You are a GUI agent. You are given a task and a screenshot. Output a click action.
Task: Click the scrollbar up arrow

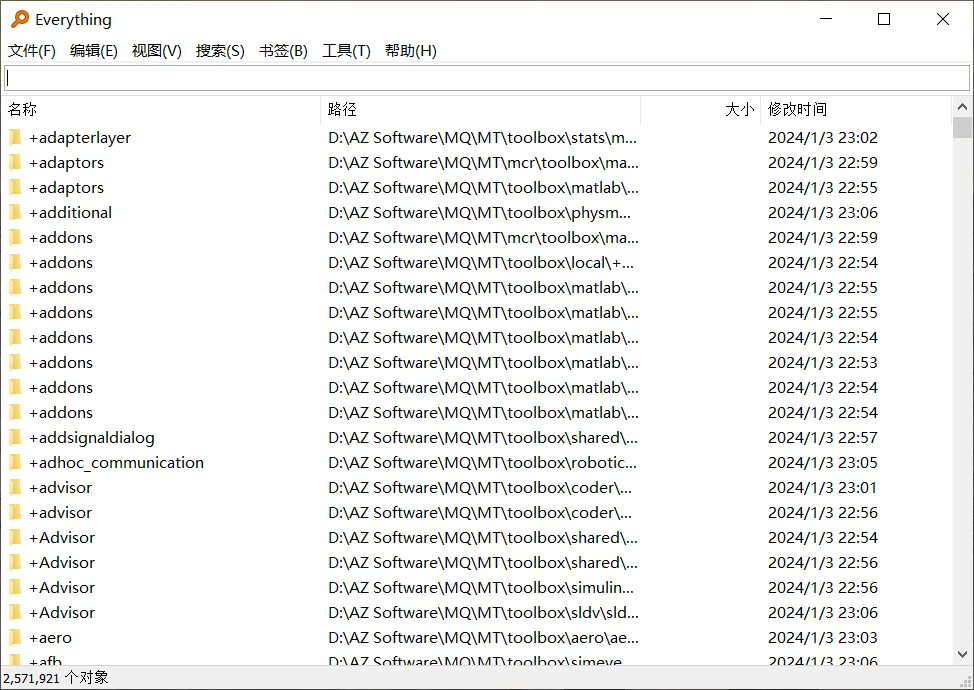pos(962,107)
